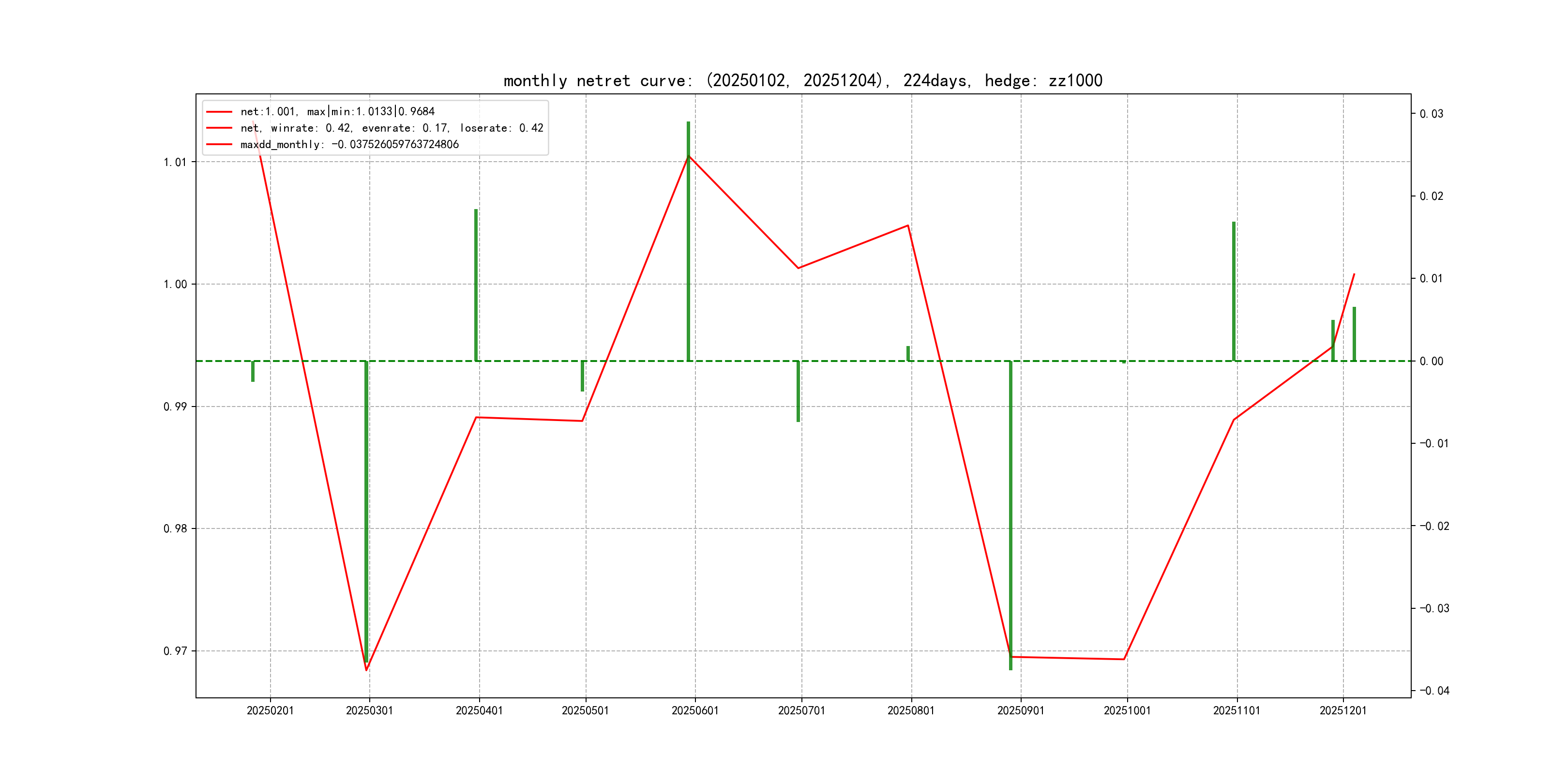The height and width of the screenshot is (784, 1568).
Task: Click the 0.00 right axis tick label
Action: pyautogui.click(x=1431, y=362)
